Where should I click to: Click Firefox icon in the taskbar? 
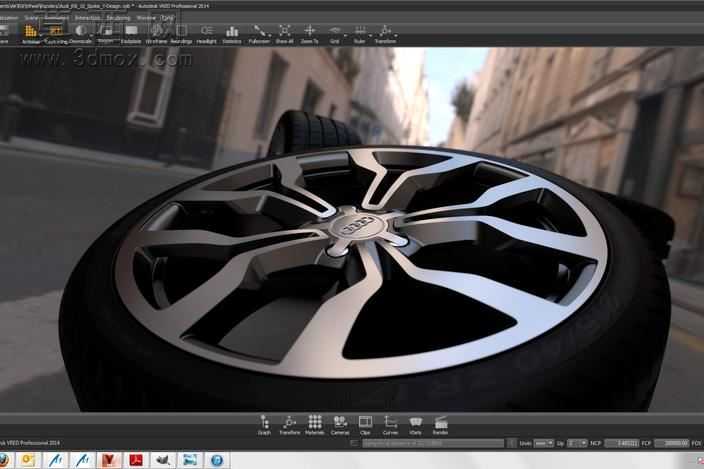point(4,460)
